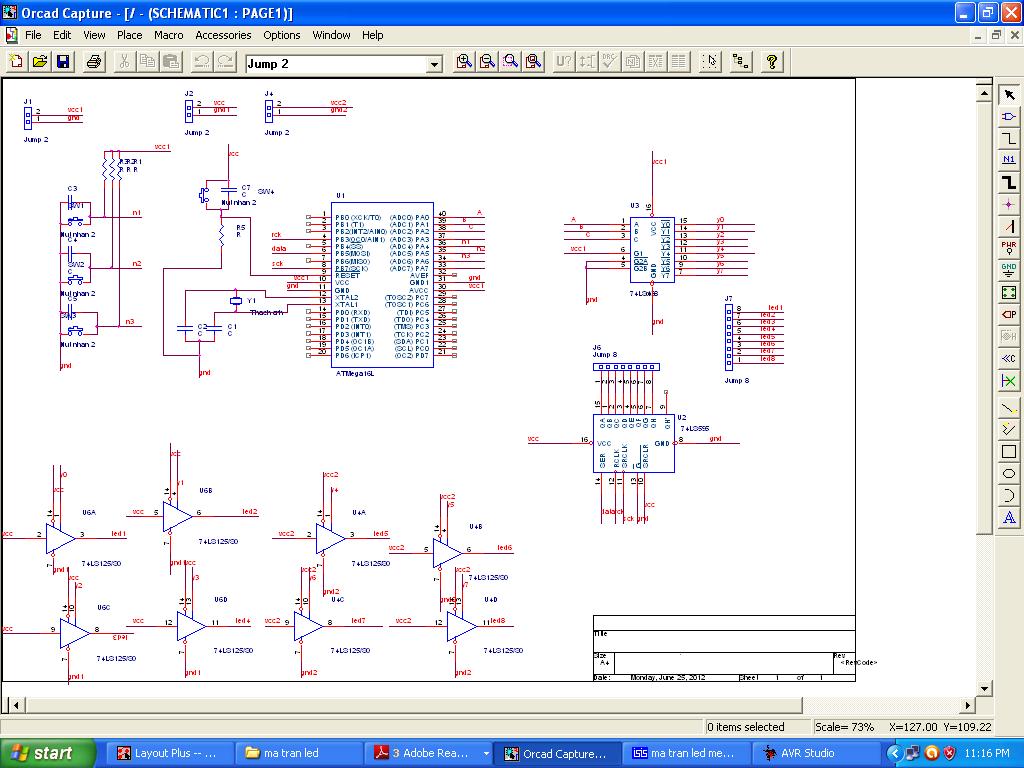Open the Options menu
The width and height of the screenshot is (1024, 768).
[x=281, y=35]
